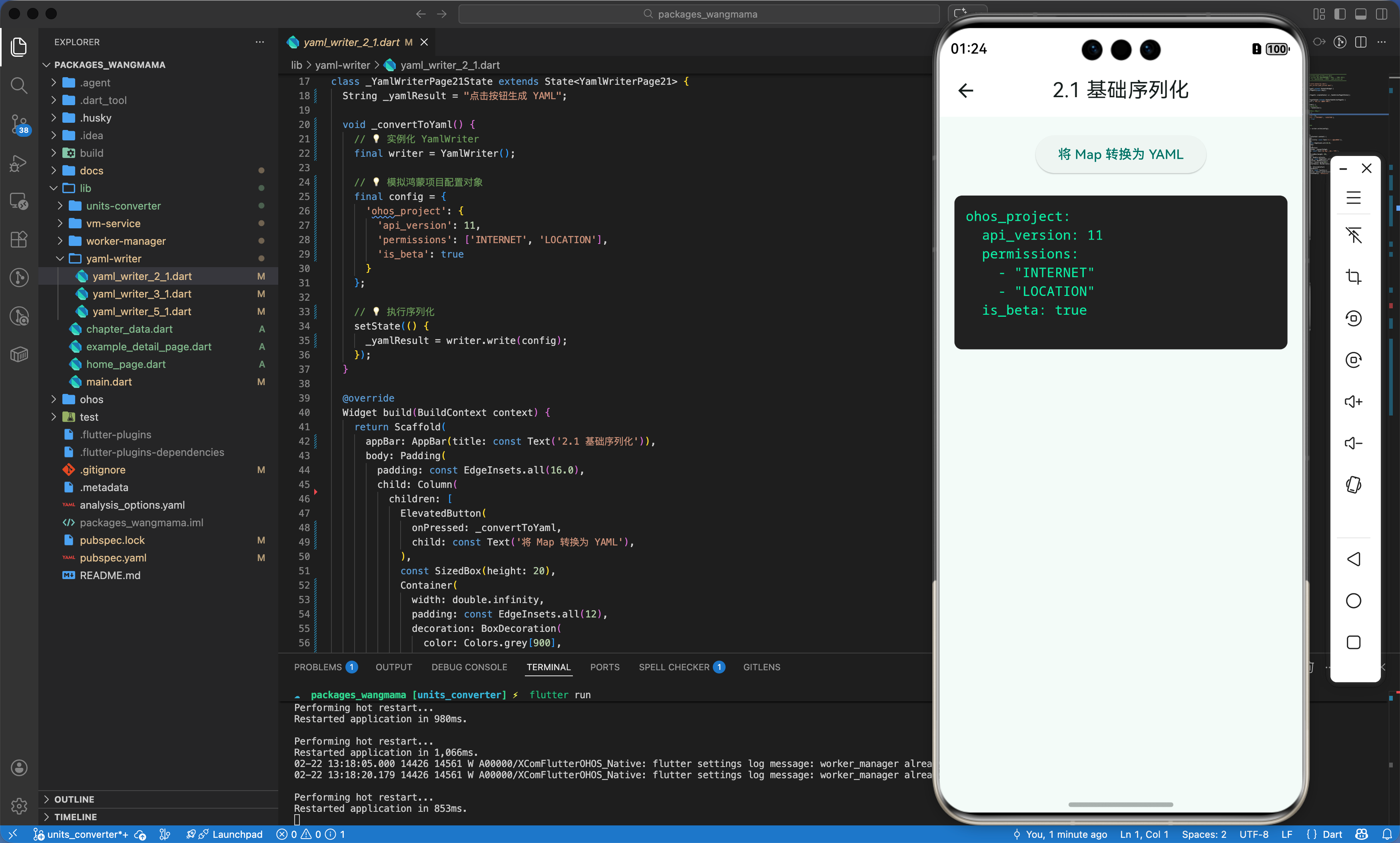This screenshot has width=1400, height=843.
Task: Open the Extensions view
Action: pos(19,239)
